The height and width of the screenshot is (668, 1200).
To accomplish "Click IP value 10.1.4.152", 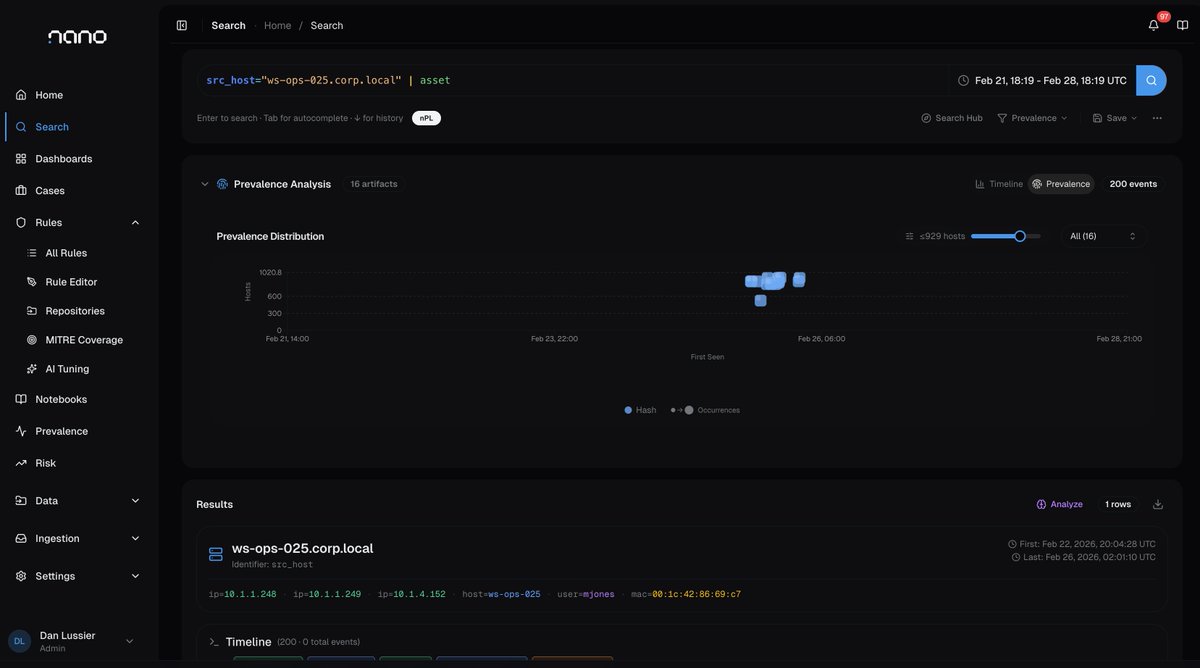I will 419,594.
